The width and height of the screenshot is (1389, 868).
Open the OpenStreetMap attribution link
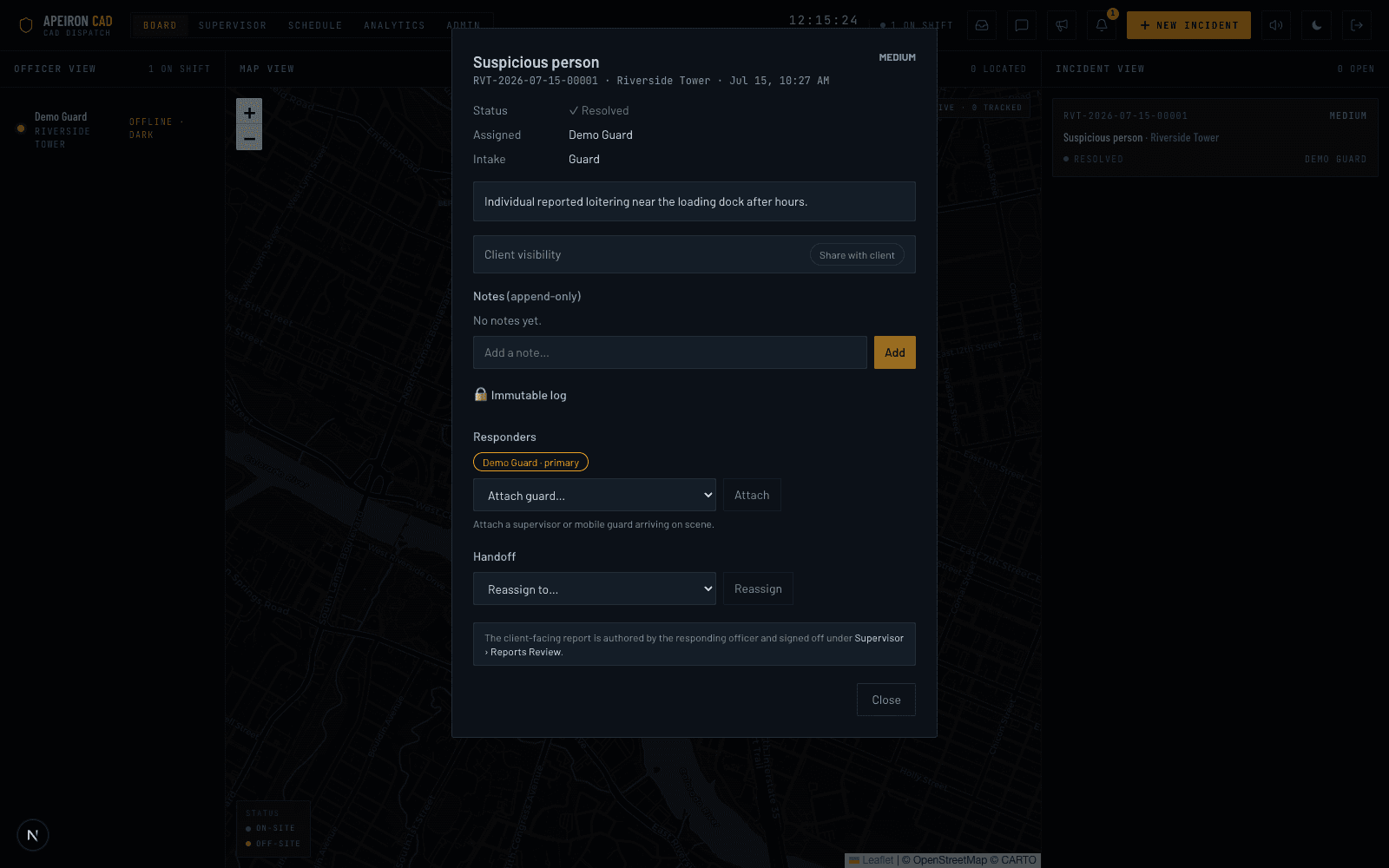[x=950, y=860]
